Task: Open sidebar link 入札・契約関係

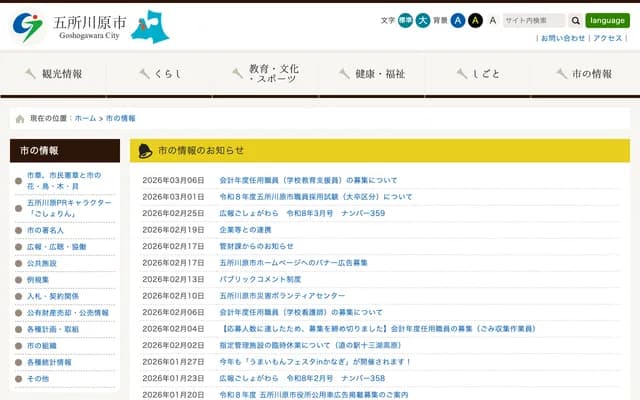Action: coord(53,296)
